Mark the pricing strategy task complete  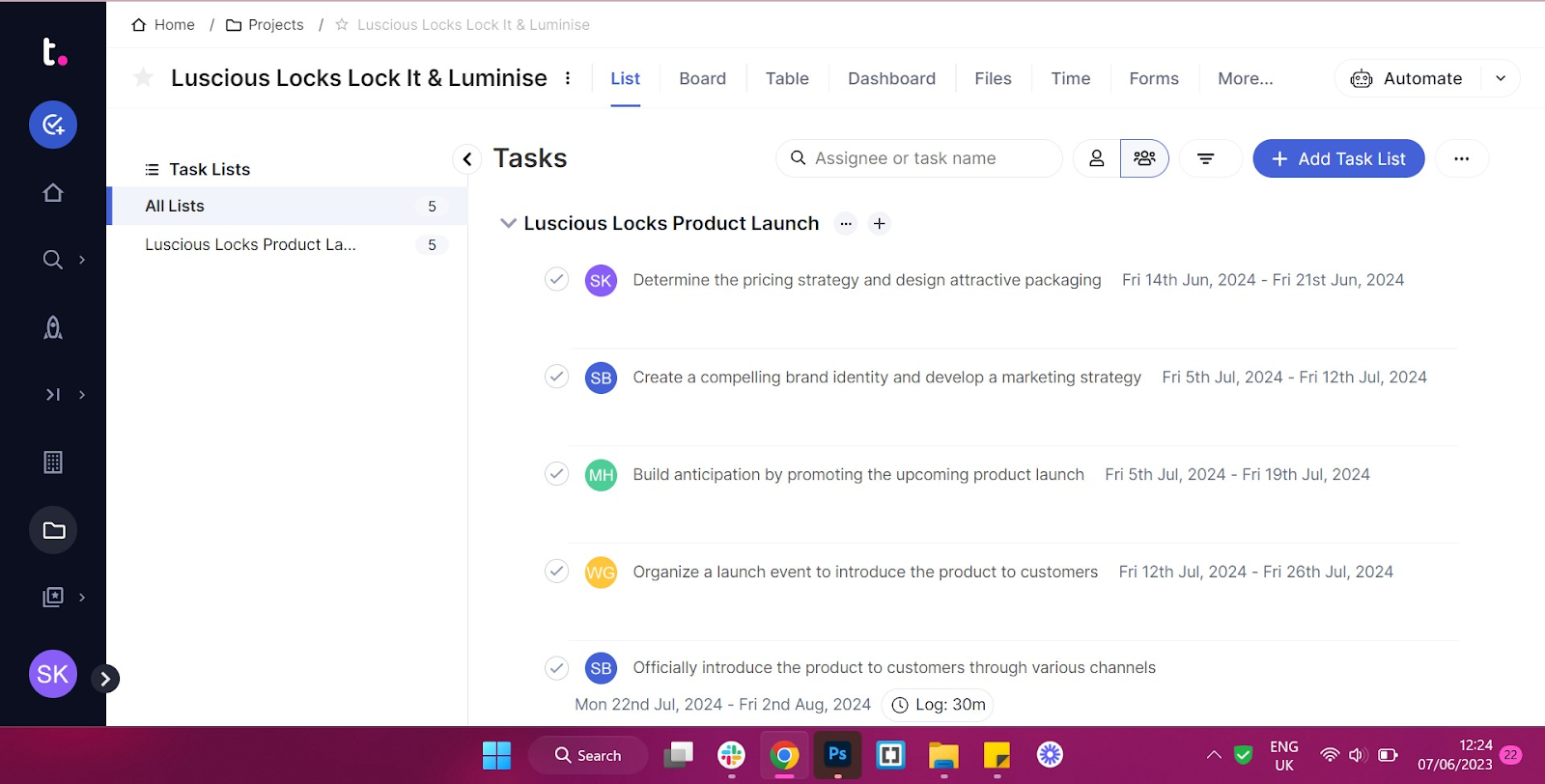[x=556, y=280]
